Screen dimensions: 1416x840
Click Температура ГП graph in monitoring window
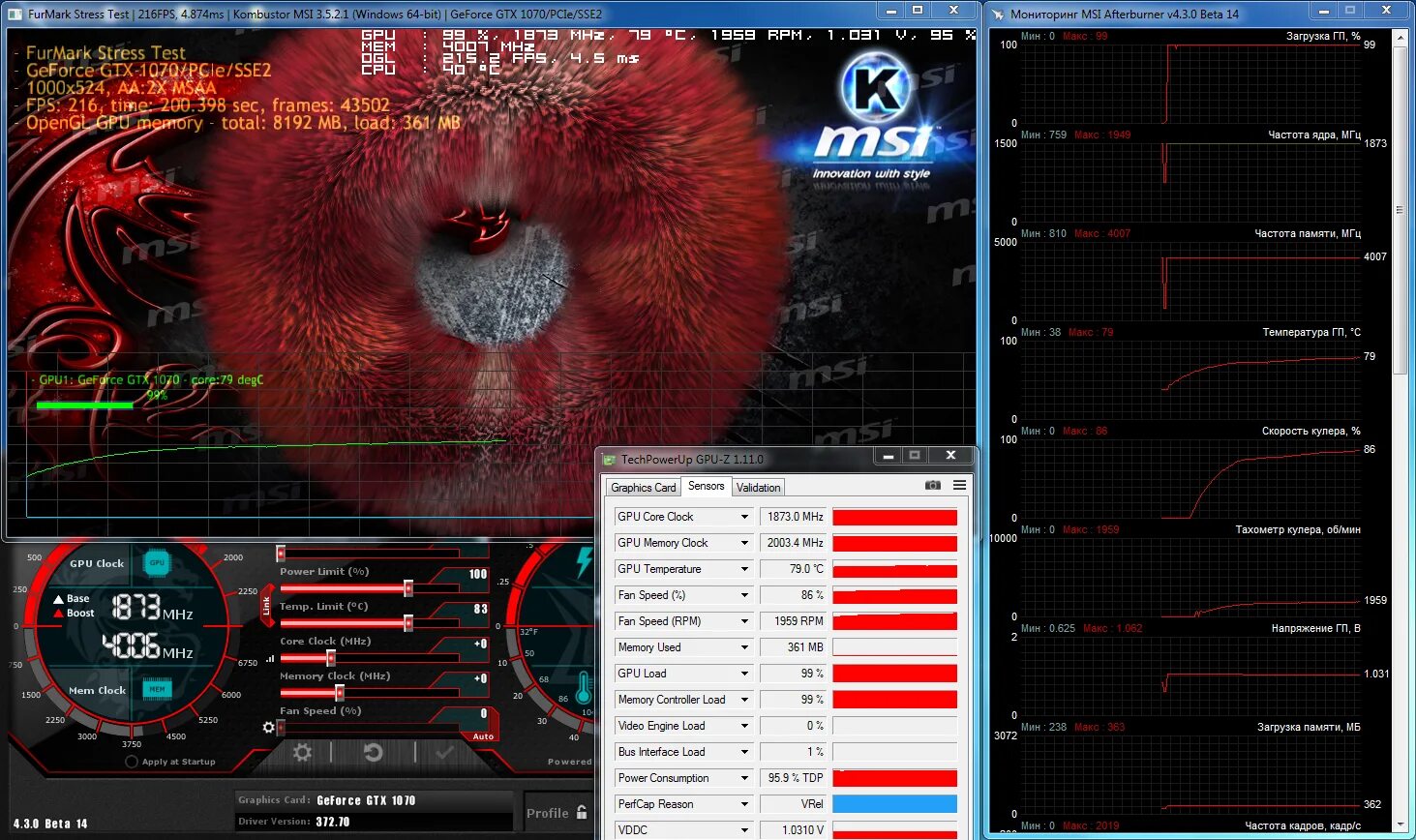click(1190, 379)
